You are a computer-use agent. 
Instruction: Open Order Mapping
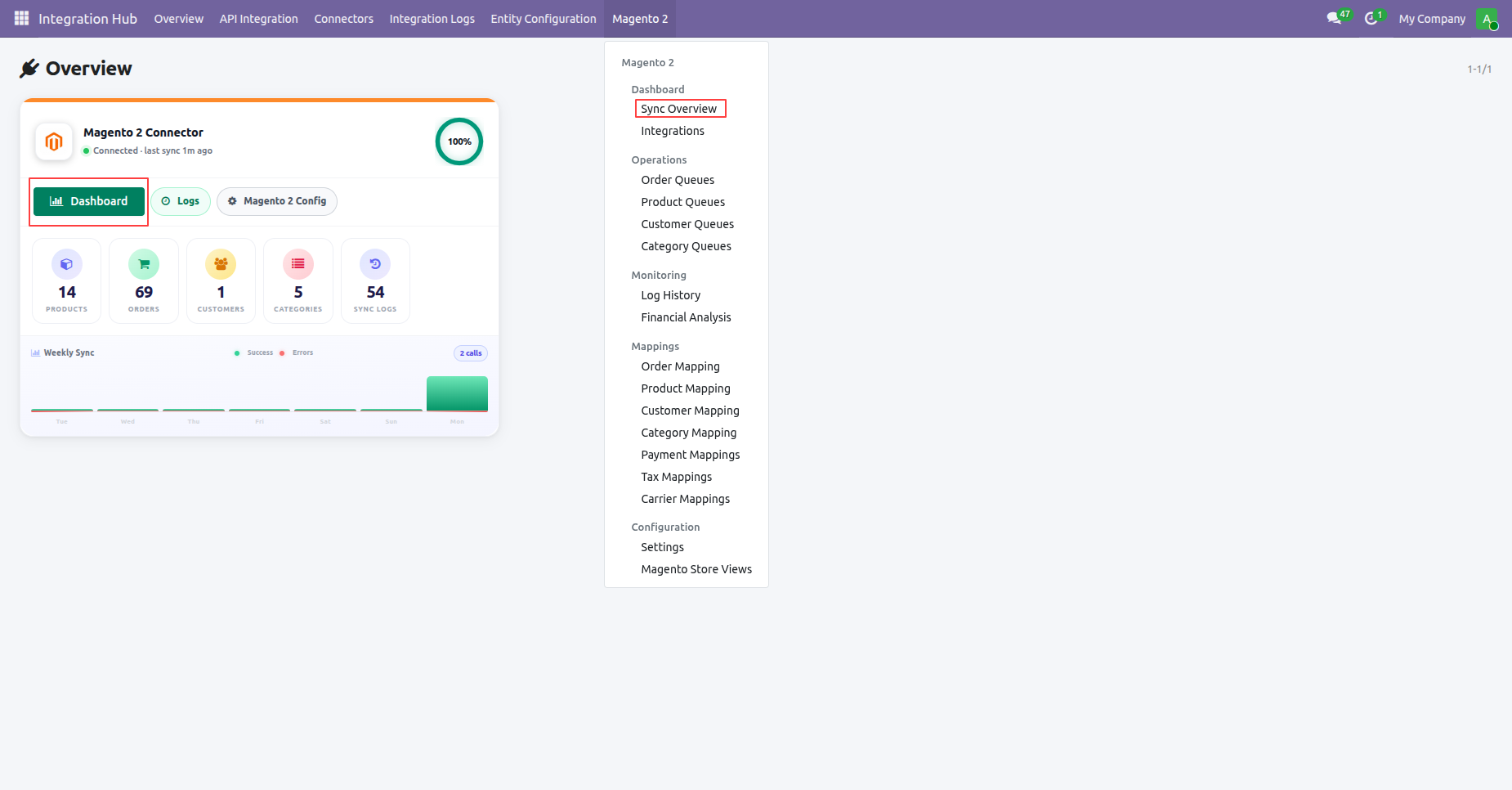(x=681, y=366)
